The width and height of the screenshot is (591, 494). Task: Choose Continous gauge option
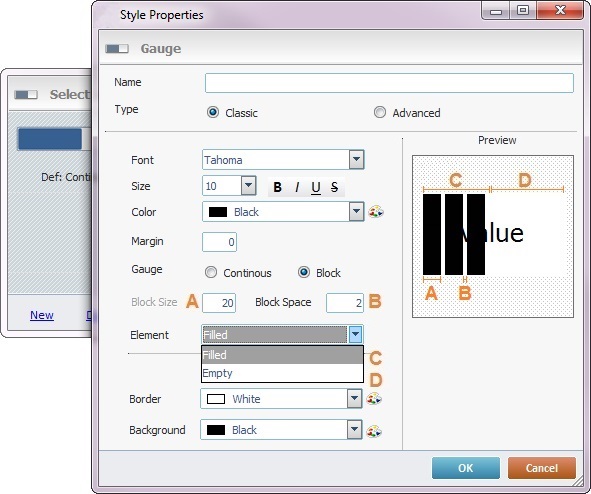pos(211,272)
